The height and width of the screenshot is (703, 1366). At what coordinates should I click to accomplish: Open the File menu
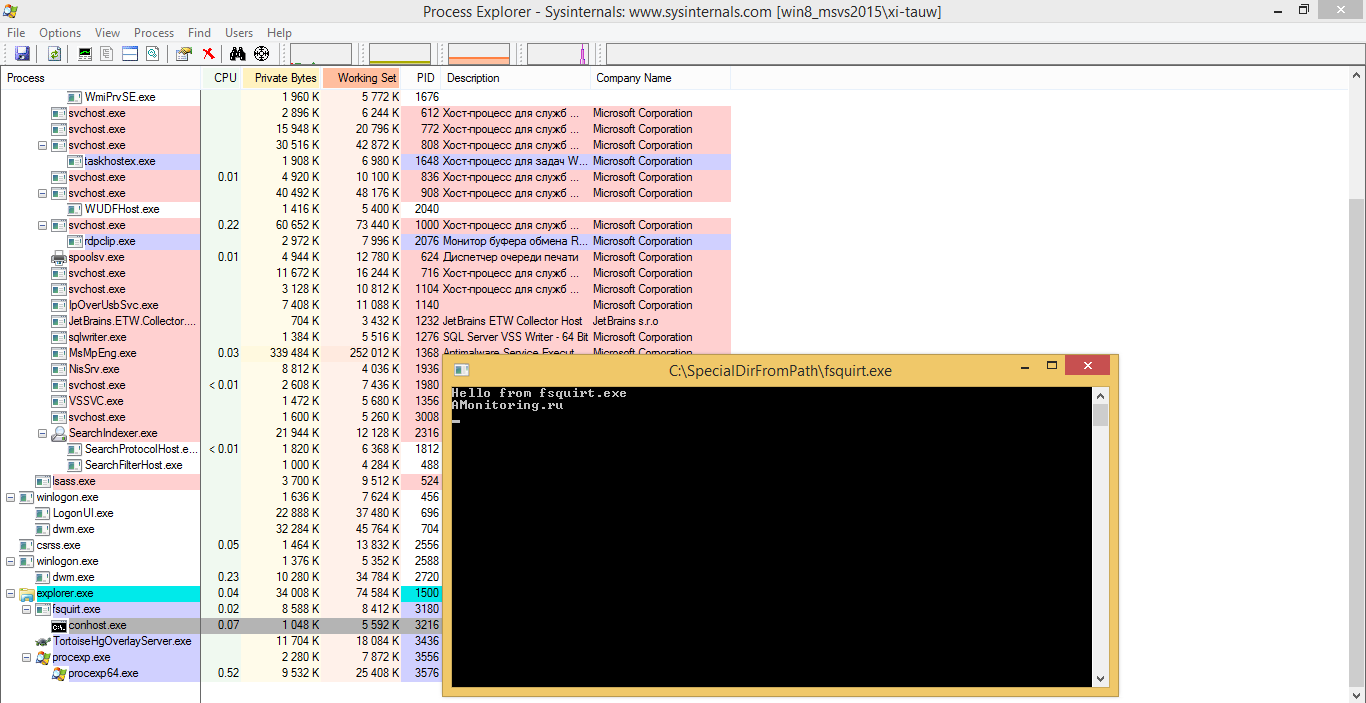click(x=16, y=33)
